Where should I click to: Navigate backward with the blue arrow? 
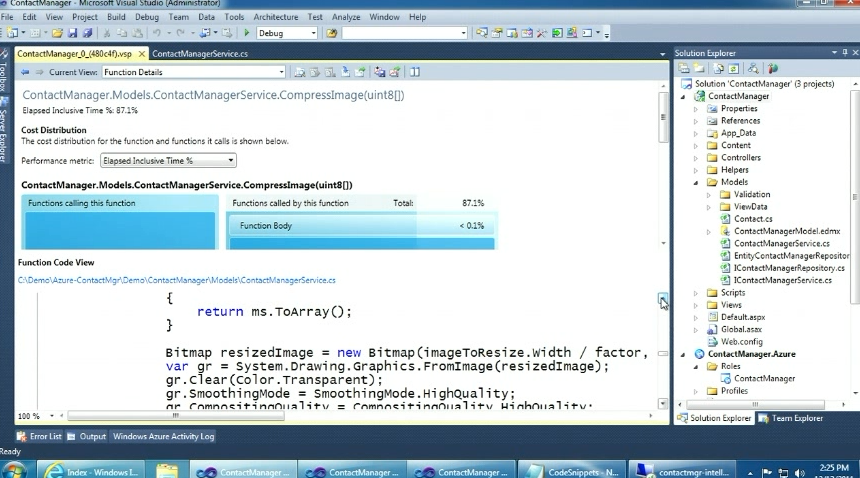(25, 72)
